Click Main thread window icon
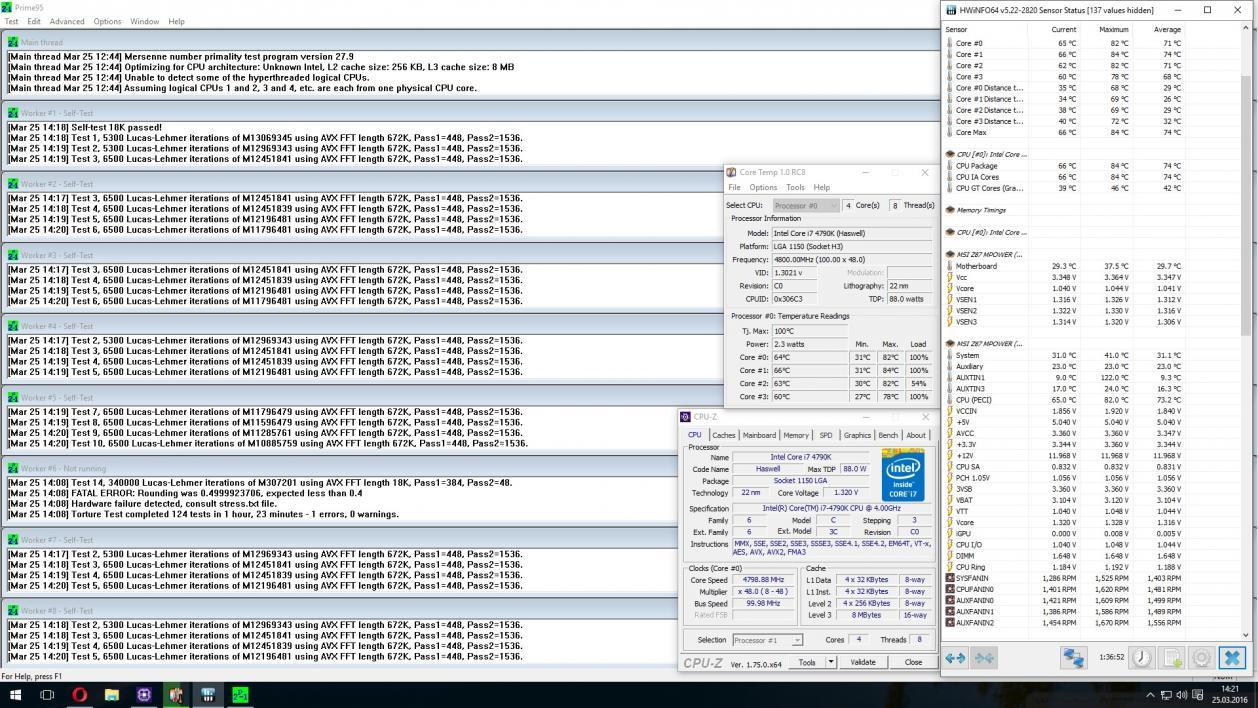Screen dimensions: 1258x708 pyautogui.click(x=13, y=42)
